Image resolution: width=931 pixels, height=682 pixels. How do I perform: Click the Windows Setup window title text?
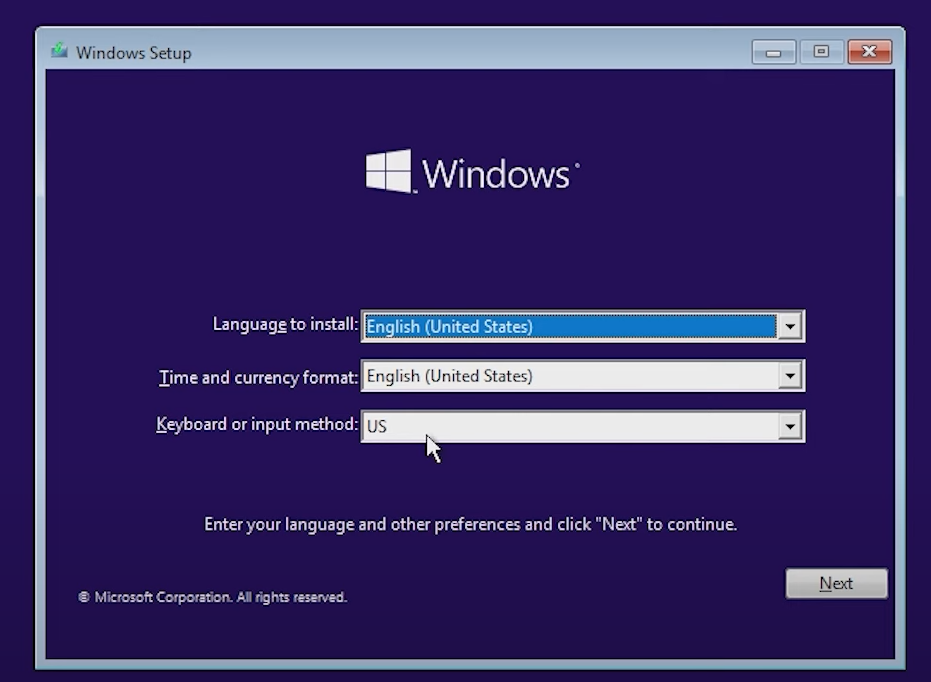click(133, 53)
